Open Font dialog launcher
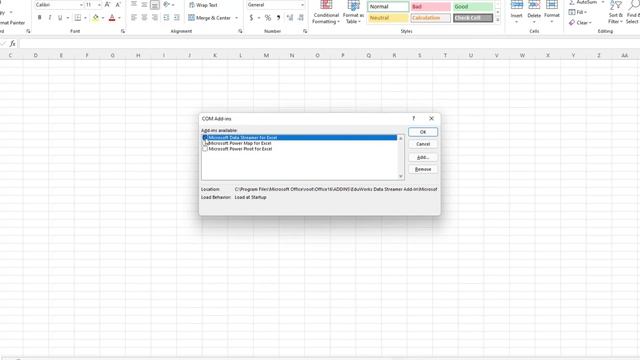This screenshot has height=360, width=640. 123,31
